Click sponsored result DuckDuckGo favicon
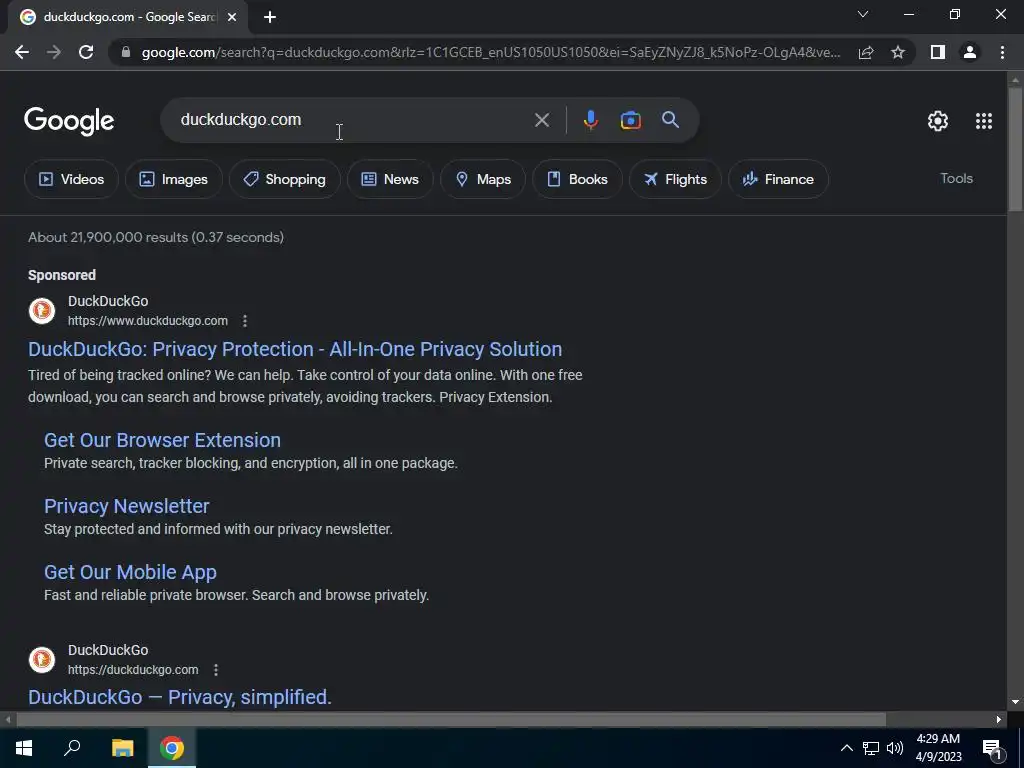Screen dimensions: 1024x768 pos(42,311)
